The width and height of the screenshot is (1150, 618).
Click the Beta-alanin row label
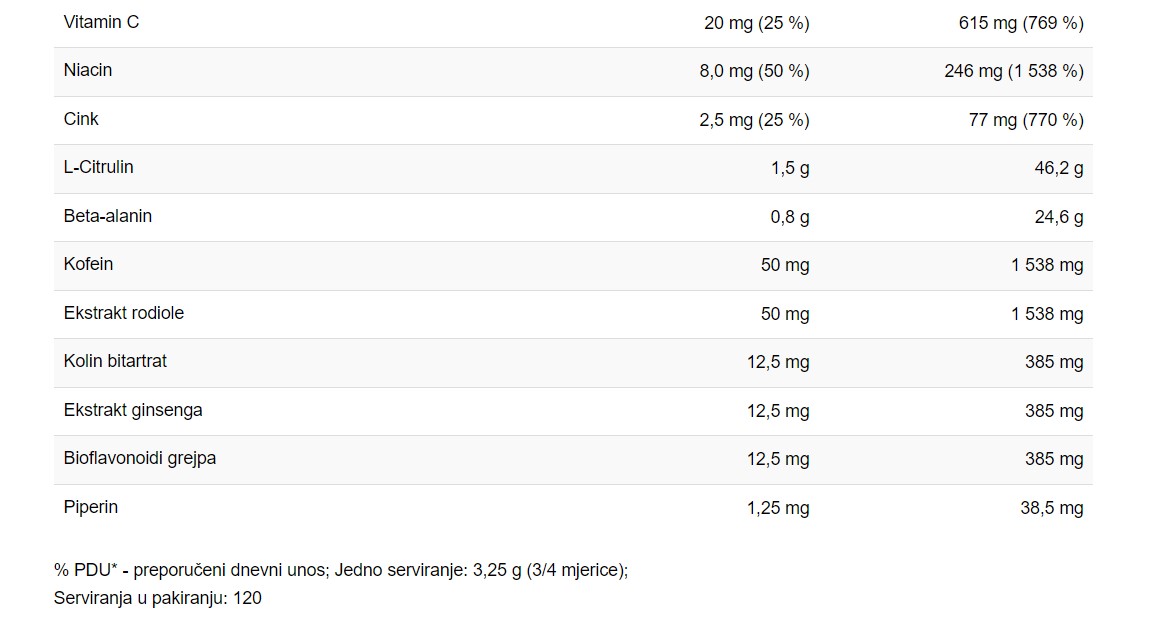tap(108, 216)
